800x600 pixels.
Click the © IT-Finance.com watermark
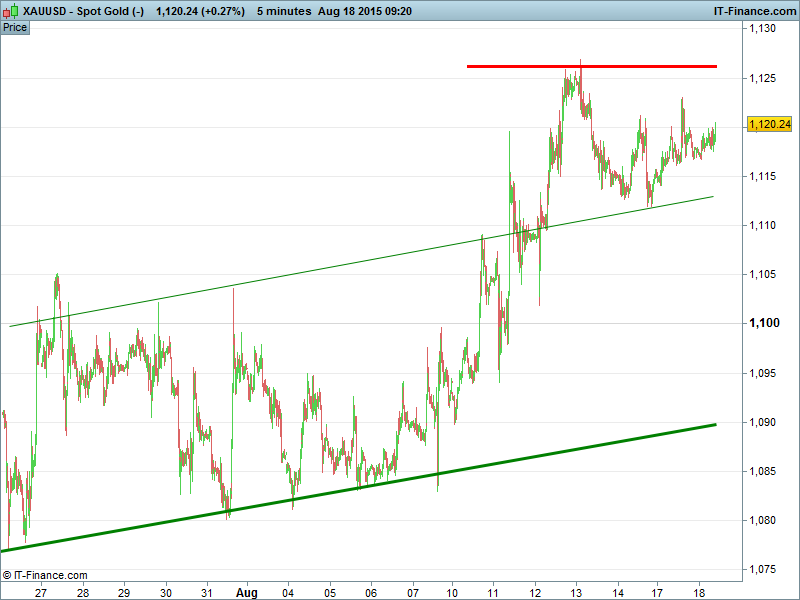46,575
